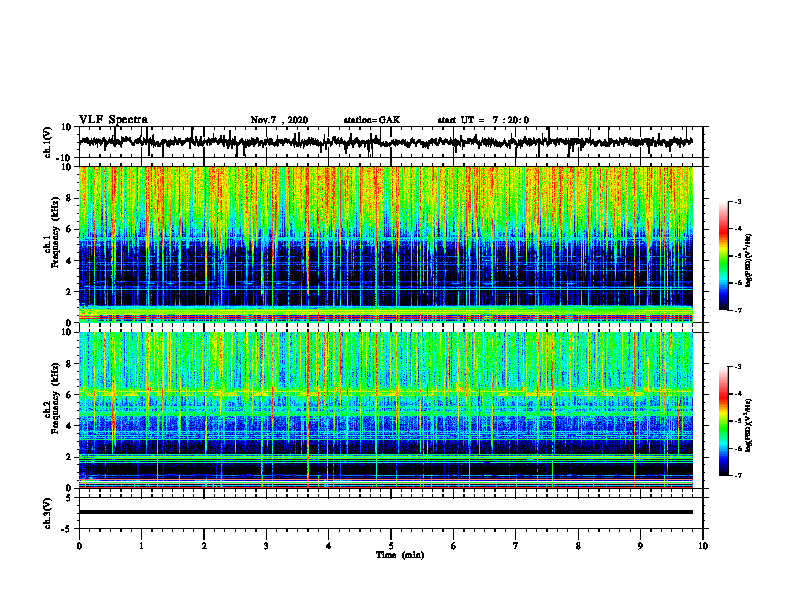This screenshot has height=612, width=792.
Task: Click inside the ch.1 spectrogram panel
Action: coord(386,244)
